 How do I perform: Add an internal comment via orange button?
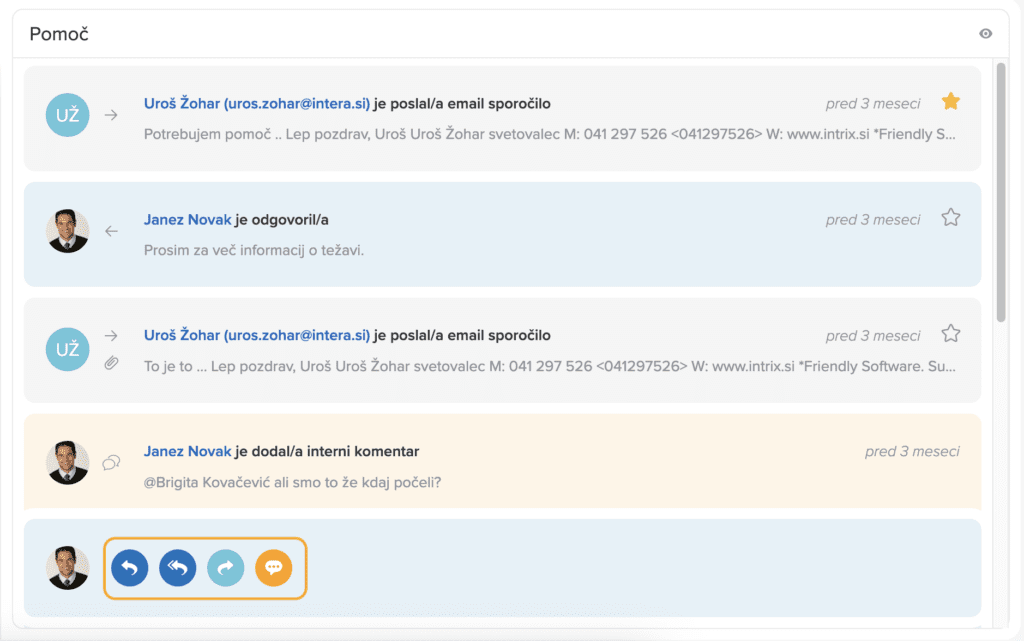tap(273, 568)
